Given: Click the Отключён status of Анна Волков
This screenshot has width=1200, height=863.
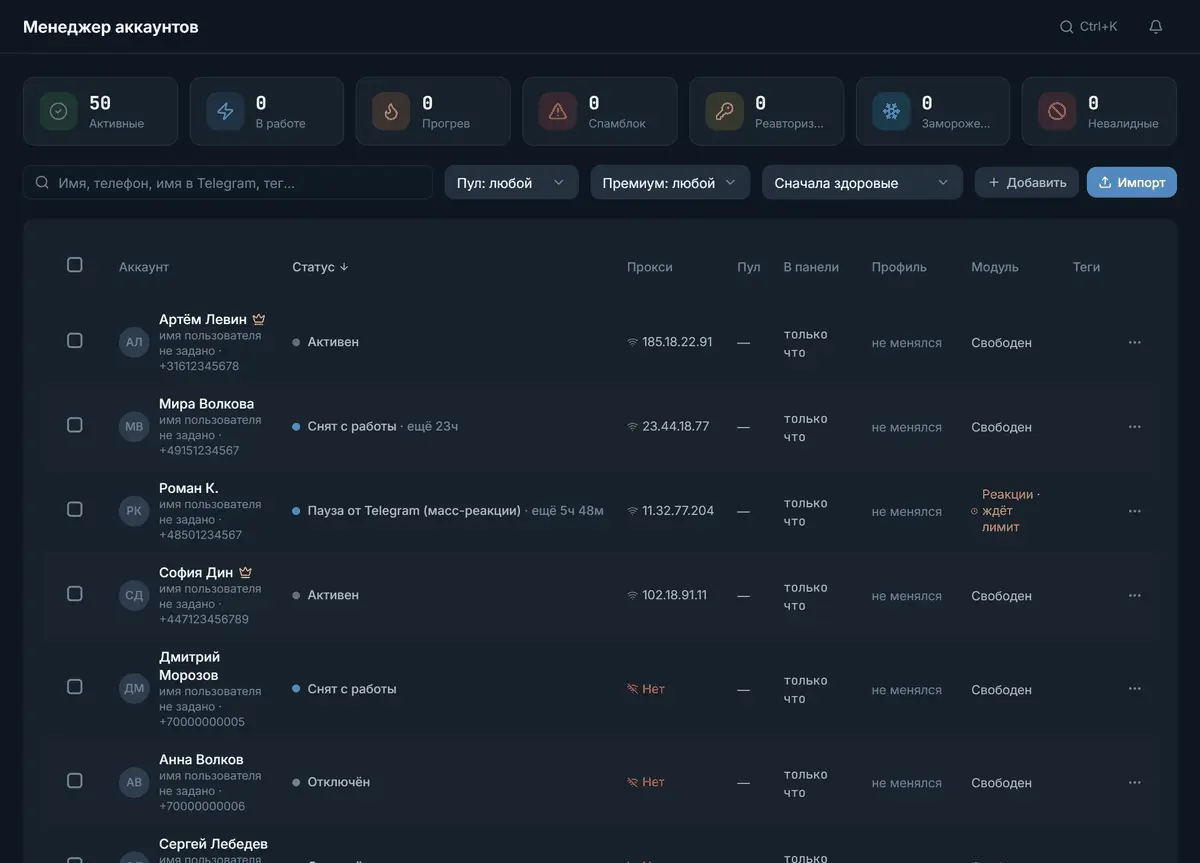Looking at the screenshot, I should pyautogui.click(x=339, y=782).
